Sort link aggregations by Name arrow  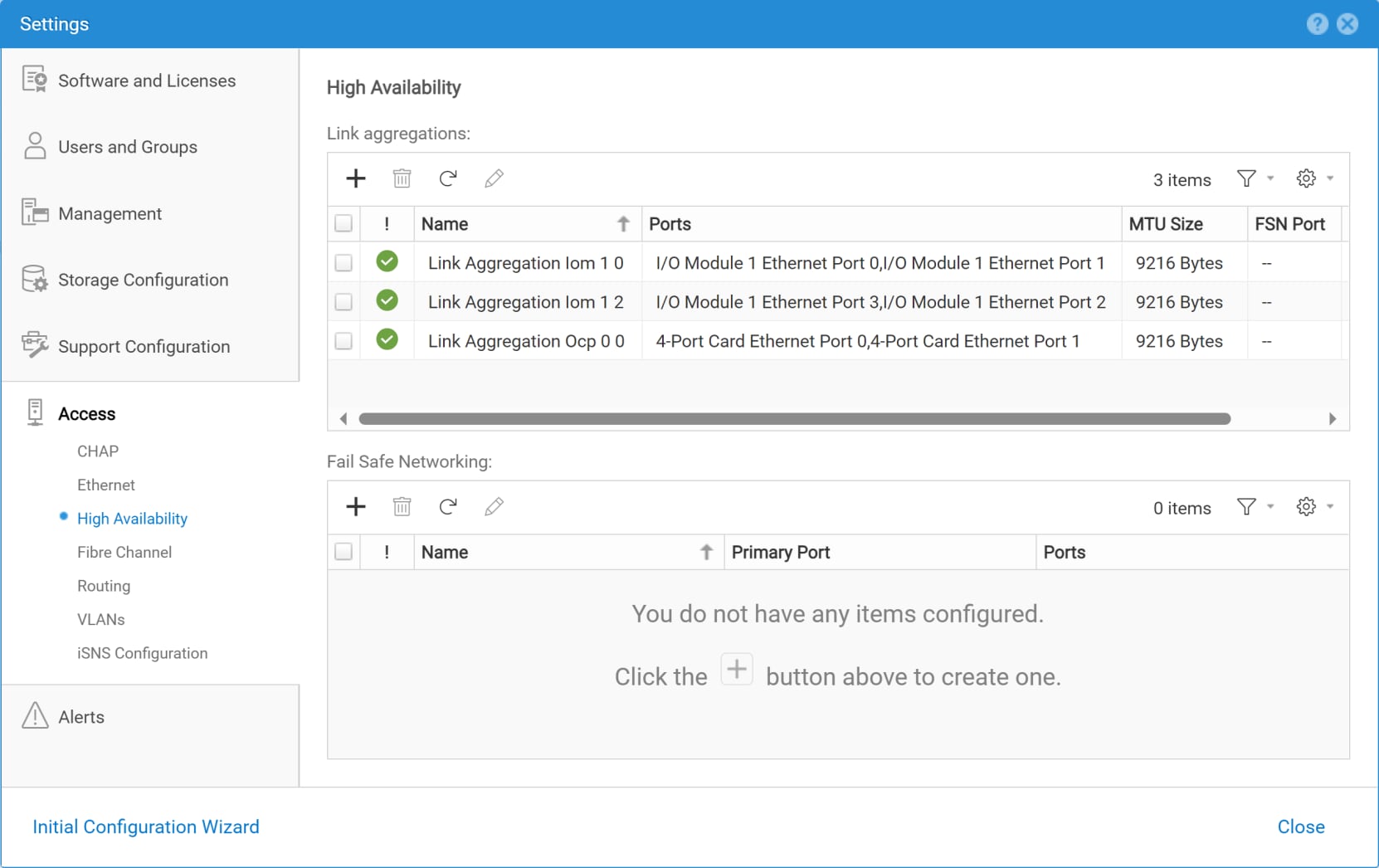click(623, 224)
